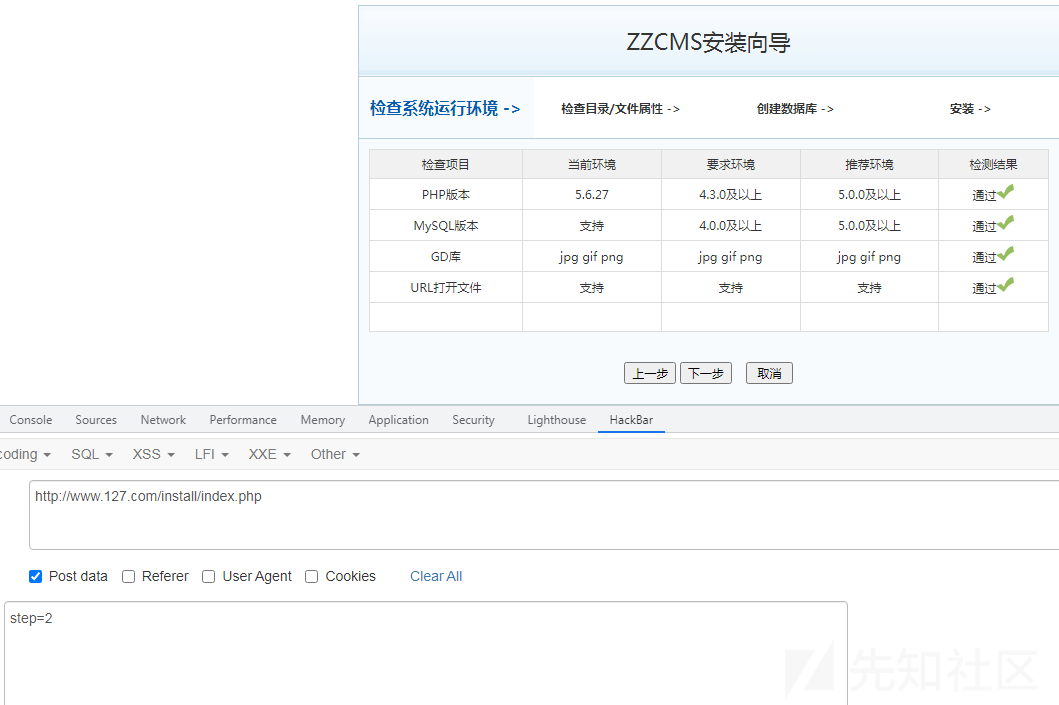This screenshot has width=1059, height=705.
Task: Select the Memory tab
Action: [x=323, y=420]
